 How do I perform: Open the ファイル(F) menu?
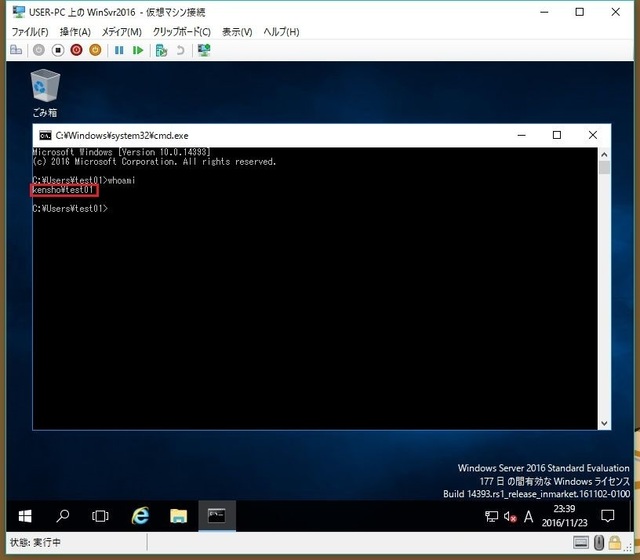coord(30,32)
